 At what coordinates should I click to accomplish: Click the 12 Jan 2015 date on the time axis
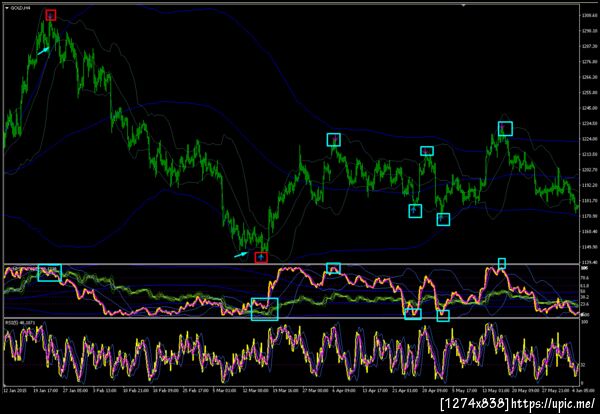click(x=14, y=391)
